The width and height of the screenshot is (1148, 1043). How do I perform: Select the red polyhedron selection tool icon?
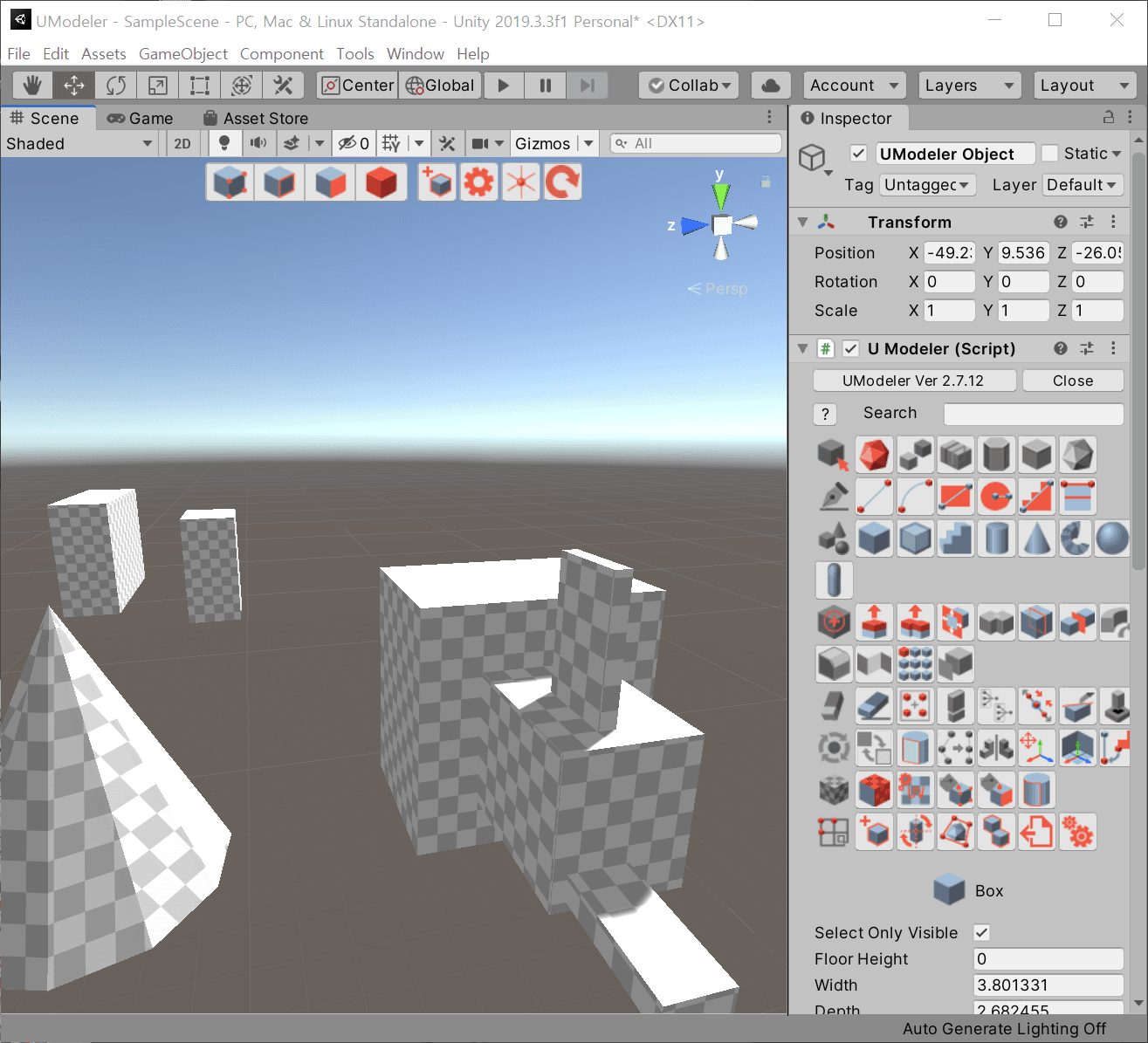point(874,455)
